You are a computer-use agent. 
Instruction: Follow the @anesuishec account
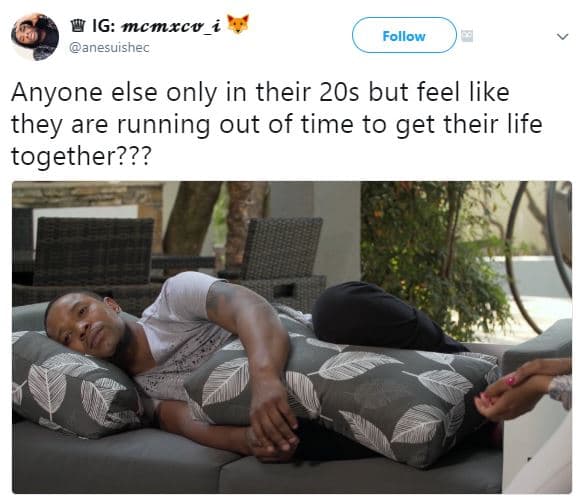[404, 35]
